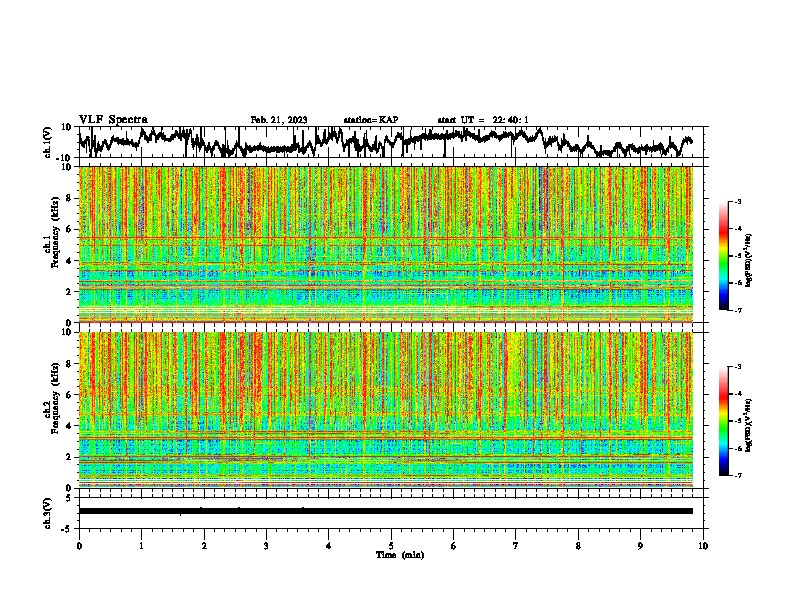792x612 pixels.
Task: Click the '6' kHz tick of ch.2 spectrogram
Action: (70, 394)
